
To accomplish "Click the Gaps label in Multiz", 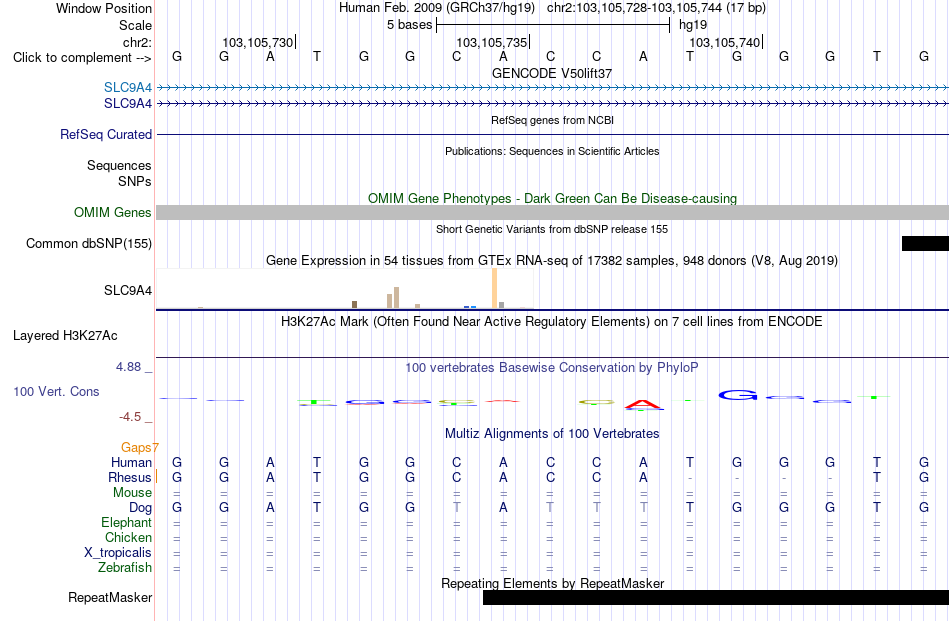I will (x=136, y=448).
